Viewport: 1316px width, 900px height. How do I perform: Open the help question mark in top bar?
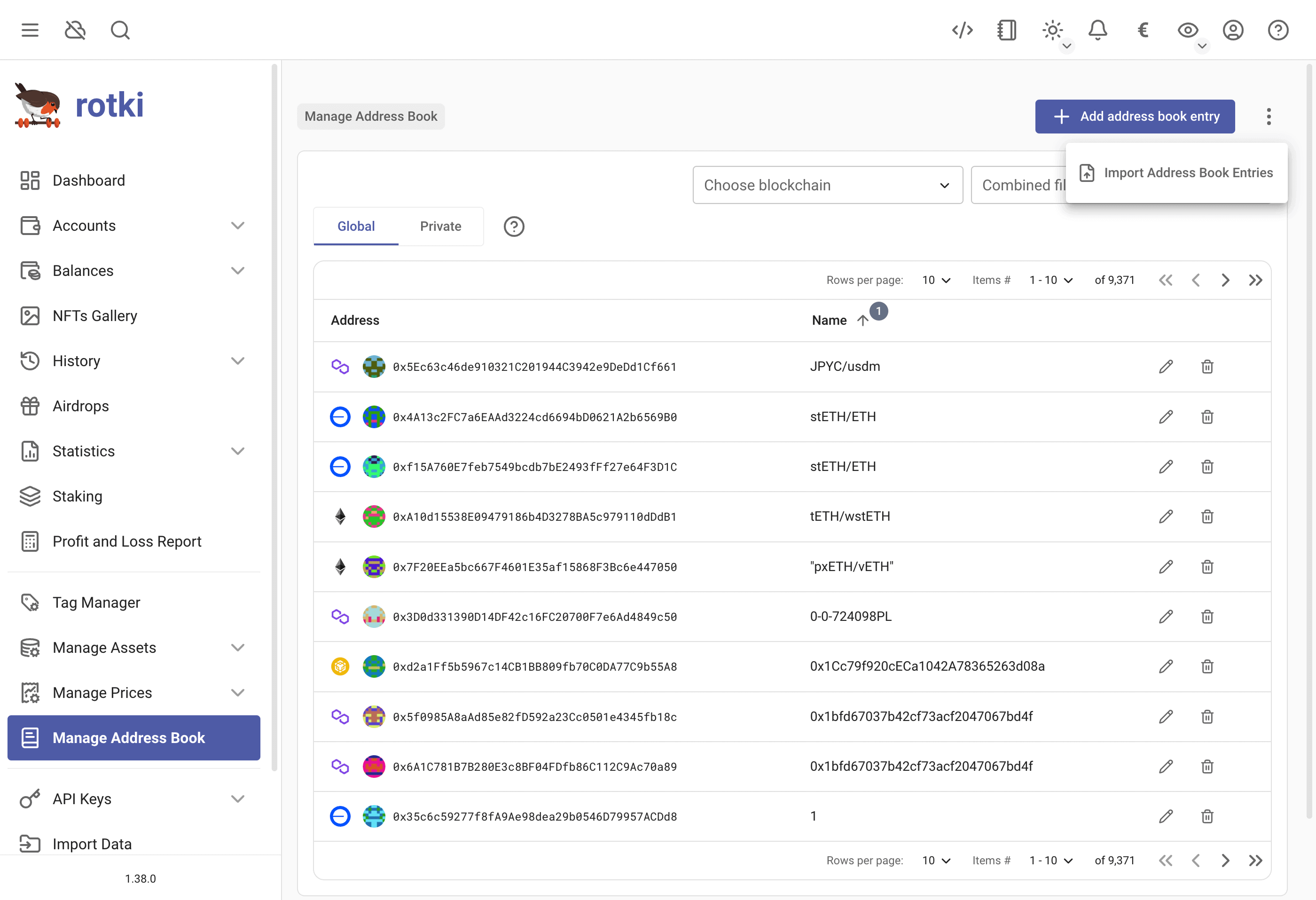1278,30
